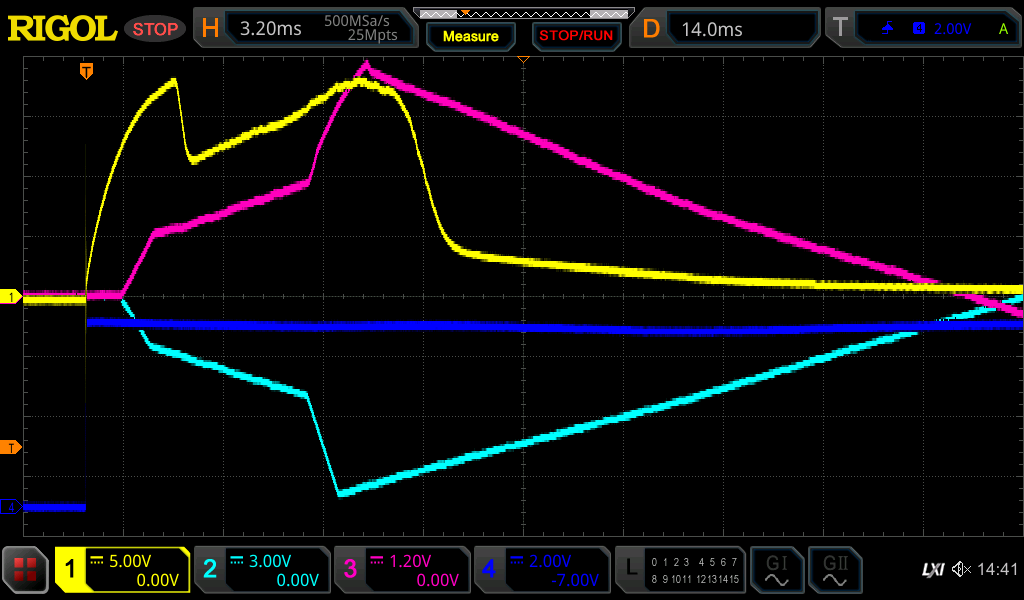This screenshot has height=600, width=1024.
Task: Toggle channel 4 blue 2.00V label
Action: (542, 570)
